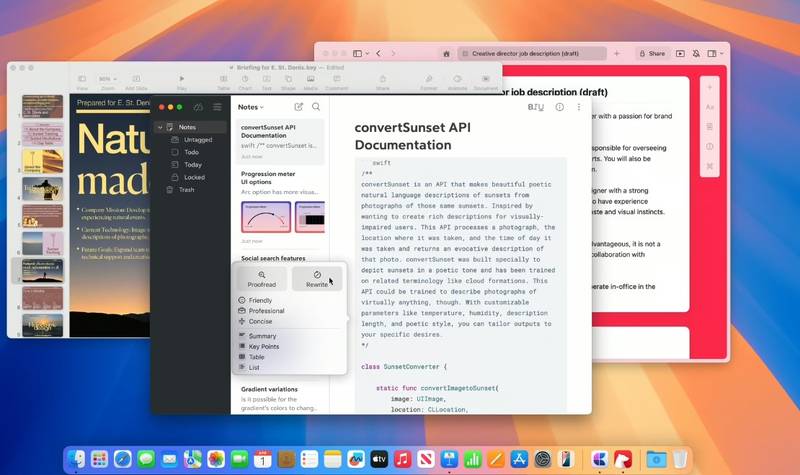Collapse the Notes folder tree
800x475 pixels.
(x=160, y=127)
